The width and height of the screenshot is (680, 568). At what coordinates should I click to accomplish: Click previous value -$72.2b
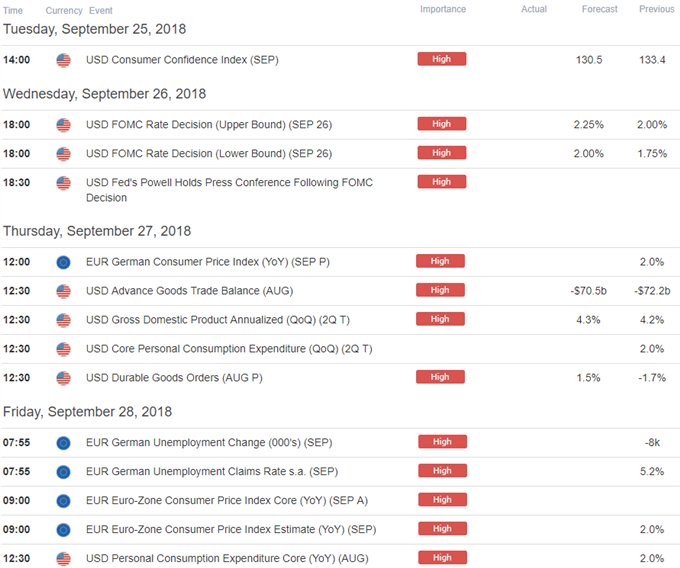pyautogui.click(x=652, y=291)
